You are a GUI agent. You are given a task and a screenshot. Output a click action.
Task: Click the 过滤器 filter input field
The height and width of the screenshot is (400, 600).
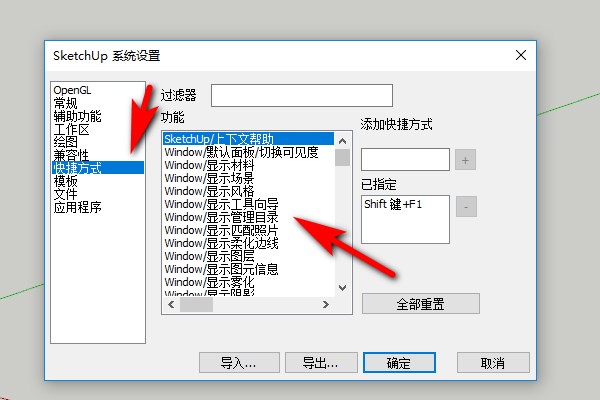pos(302,95)
